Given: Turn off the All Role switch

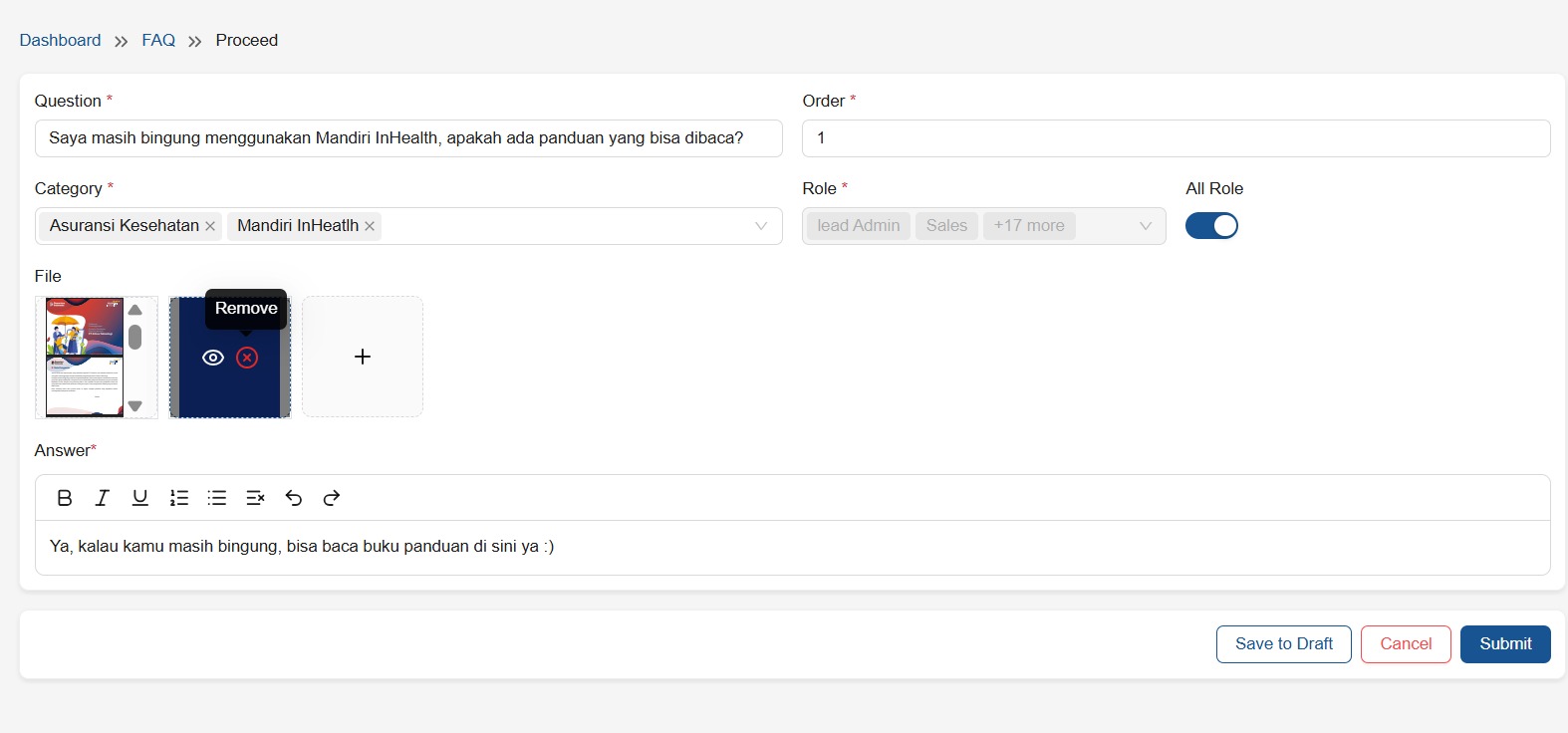Looking at the screenshot, I should click(x=1211, y=226).
